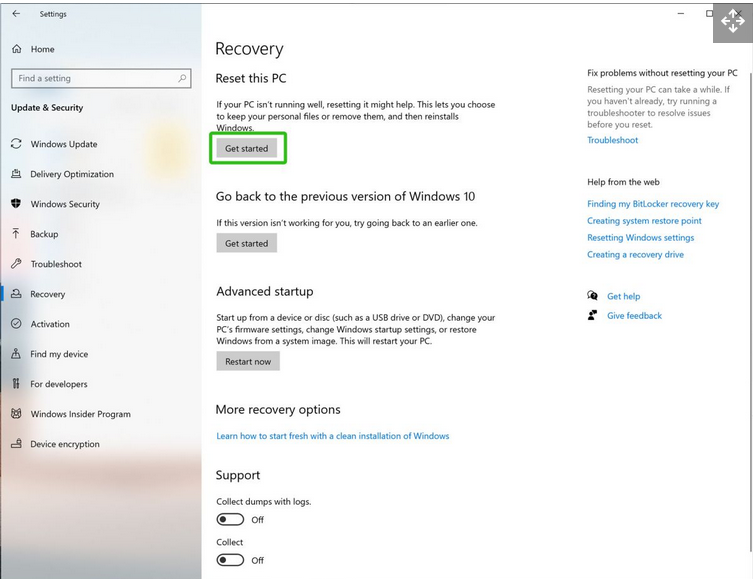The image size is (753, 579).
Task: Select For developers in sidebar
Action: (59, 384)
